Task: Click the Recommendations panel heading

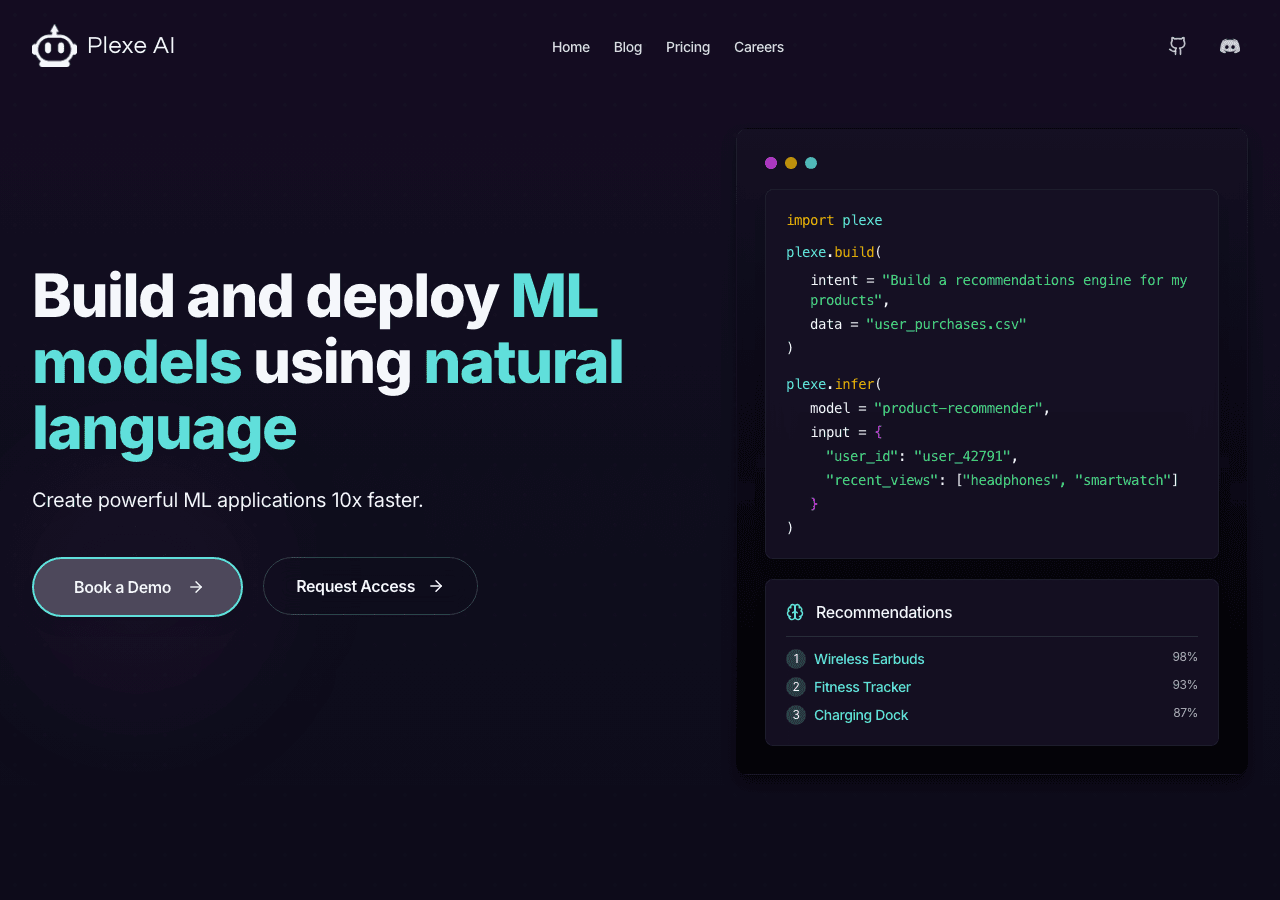Action: pyautogui.click(x=884, y=612)
